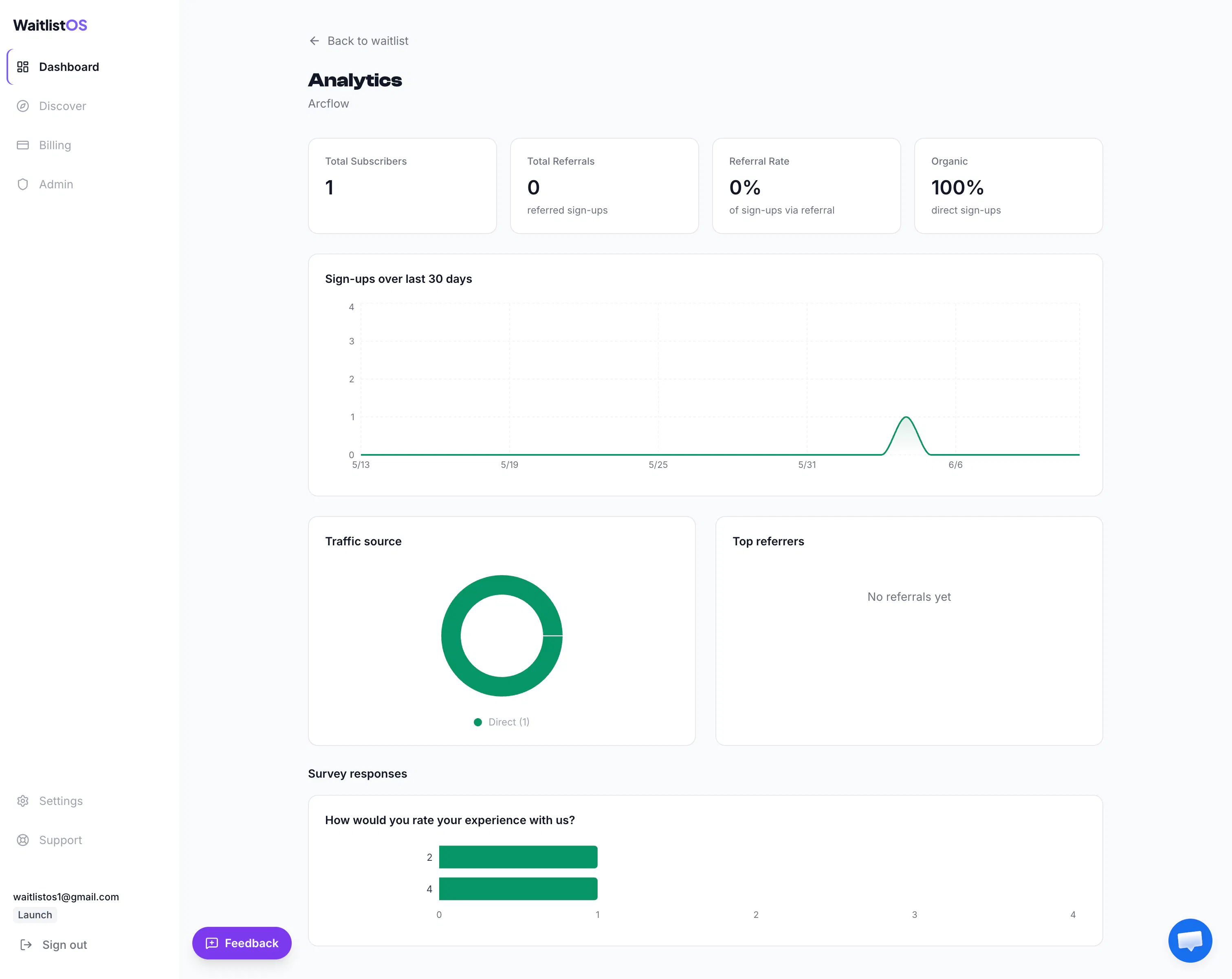Click the Organic 100% card
The height and width of the screenshot is (979, 1232).
1009,186
